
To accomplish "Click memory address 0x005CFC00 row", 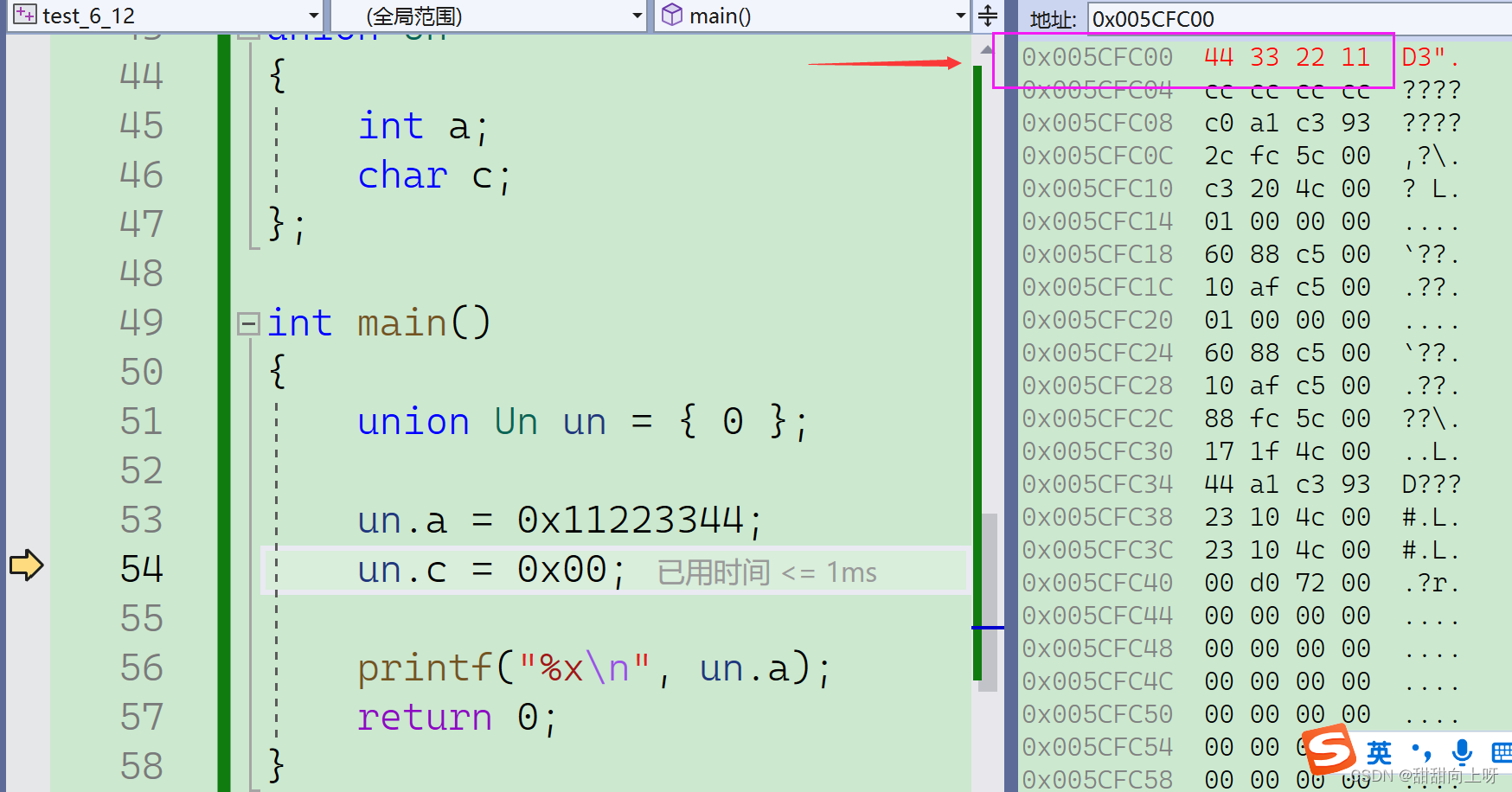I will click(x=1097, y=57).
